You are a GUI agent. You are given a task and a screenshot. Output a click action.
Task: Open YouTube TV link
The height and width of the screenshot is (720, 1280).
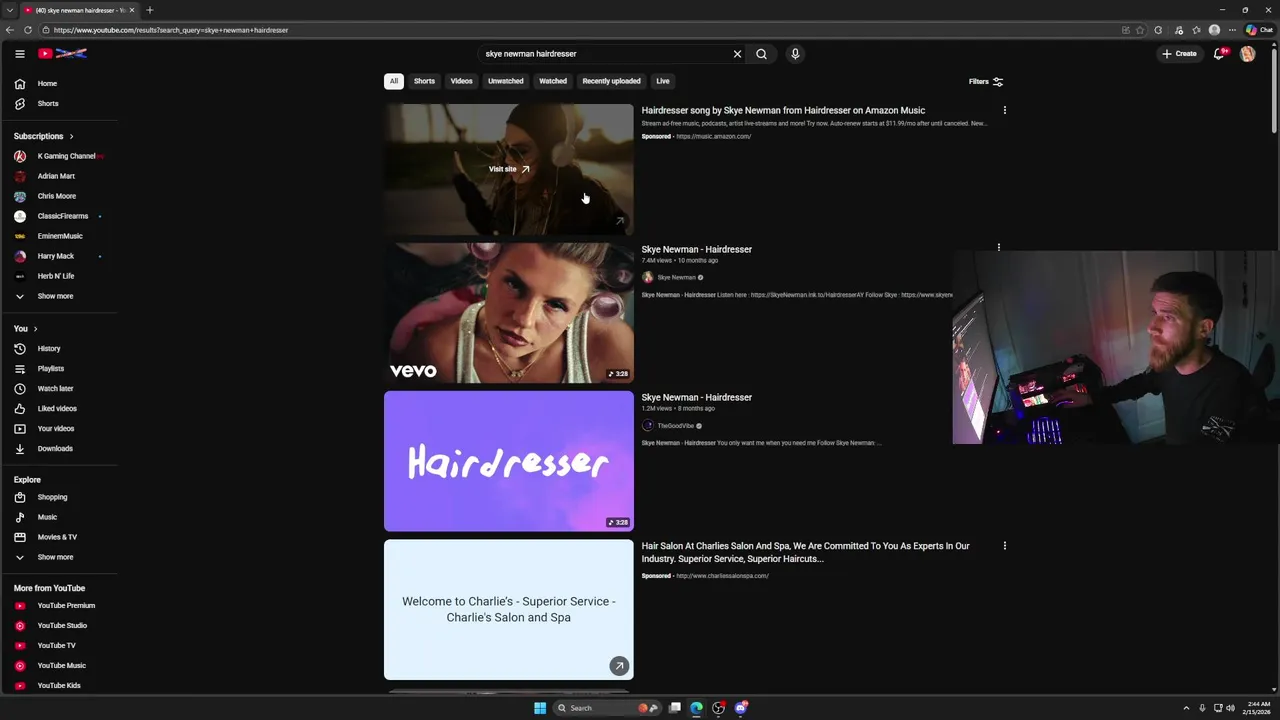point(60,646)
